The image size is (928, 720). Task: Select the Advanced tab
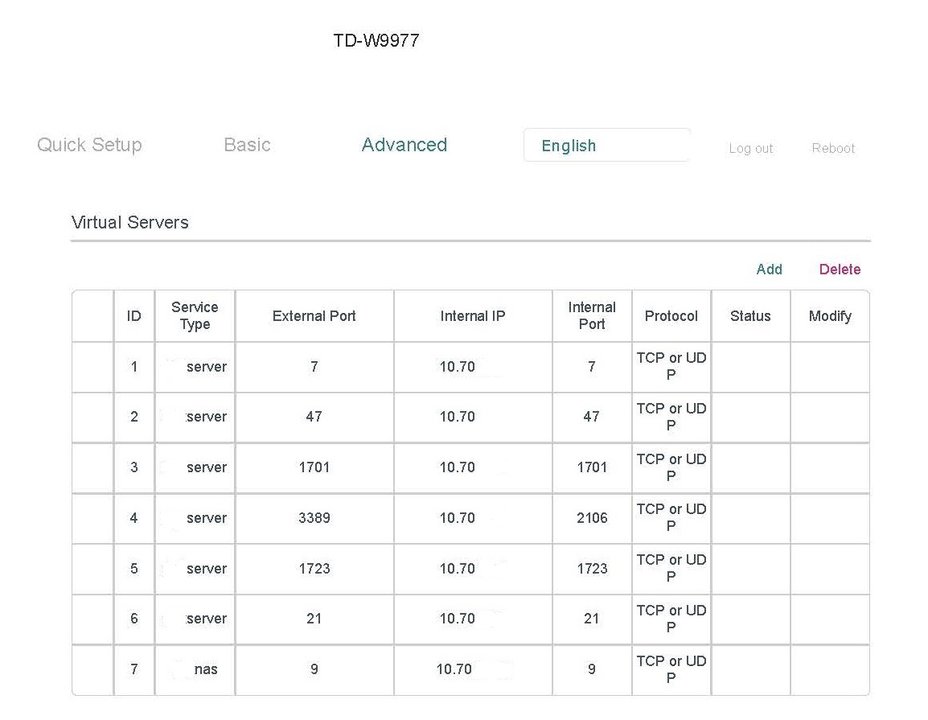click(x=404, y=145)
